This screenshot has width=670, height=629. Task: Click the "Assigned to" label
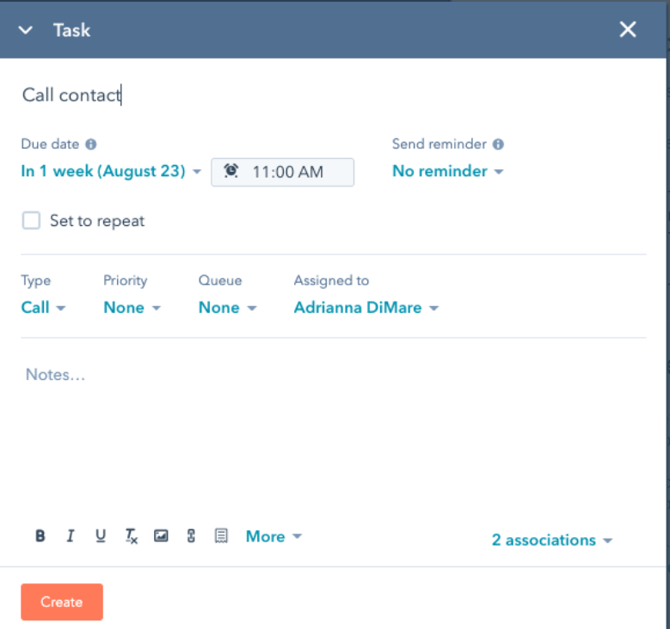tap(331, 280)
